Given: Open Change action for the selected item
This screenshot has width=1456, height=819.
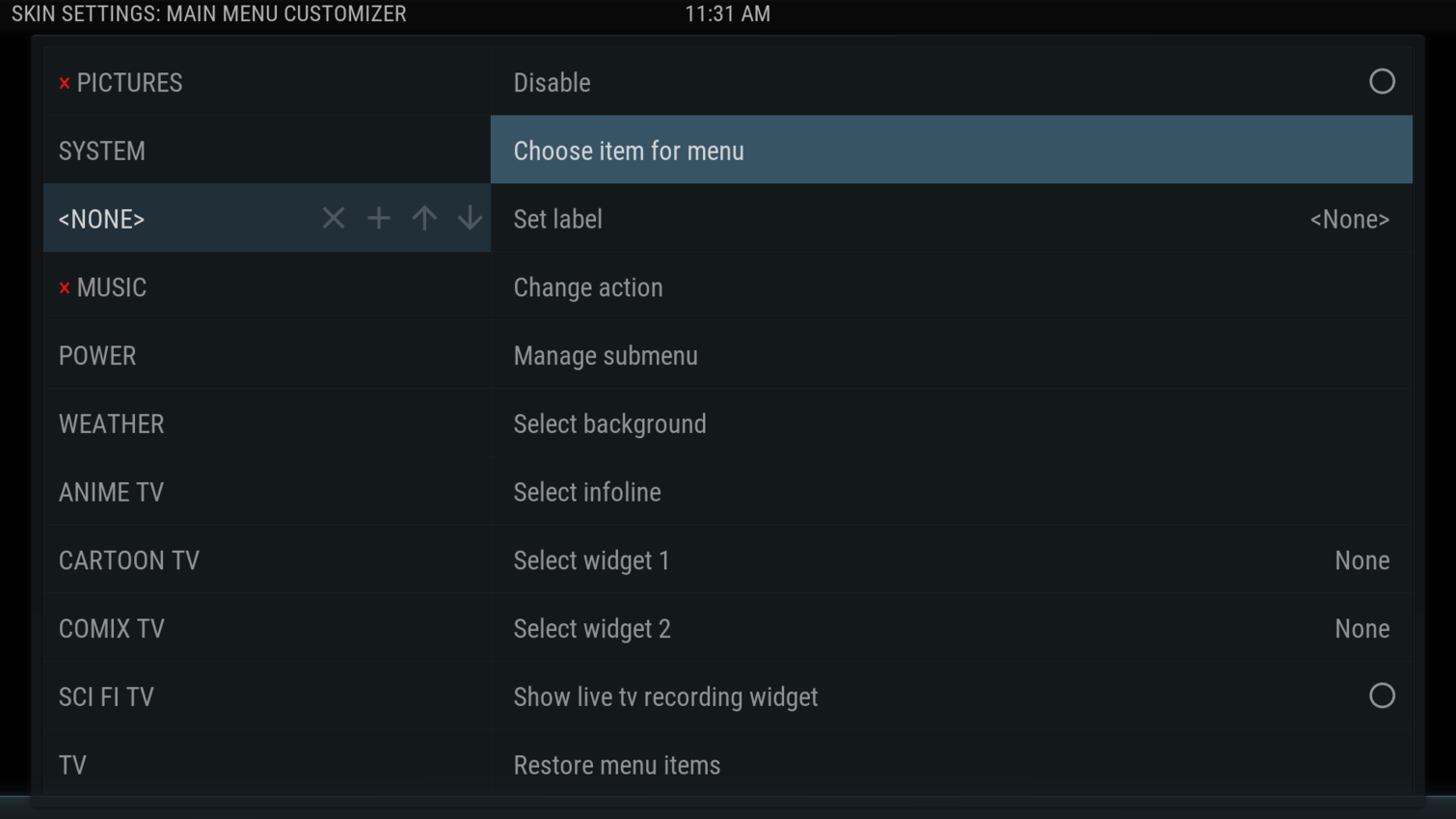Looking at the screenshot, I should click(588, 287).
